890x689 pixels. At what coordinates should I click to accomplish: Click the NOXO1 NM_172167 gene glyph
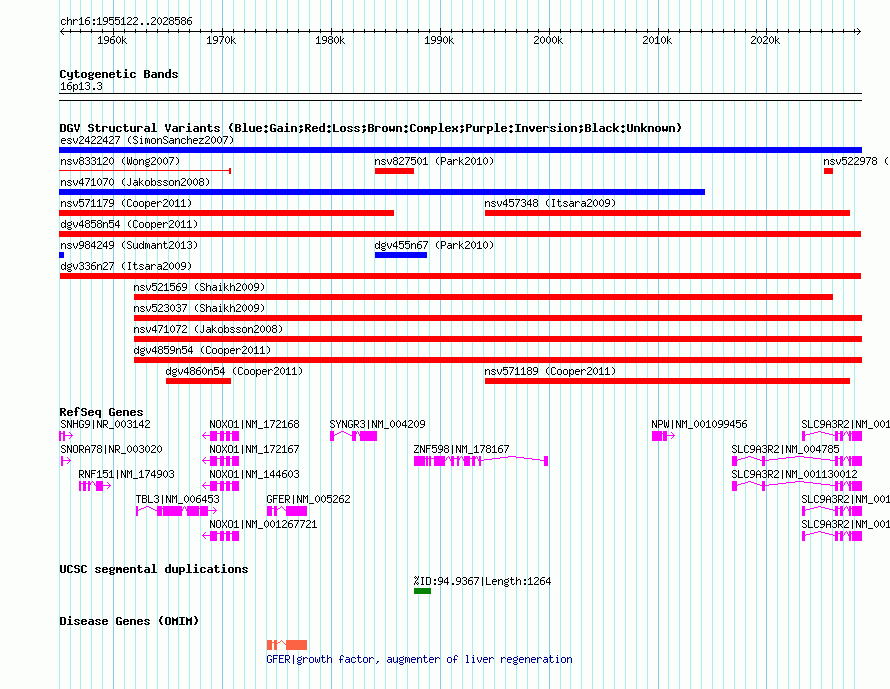click(x=221, y=461)
